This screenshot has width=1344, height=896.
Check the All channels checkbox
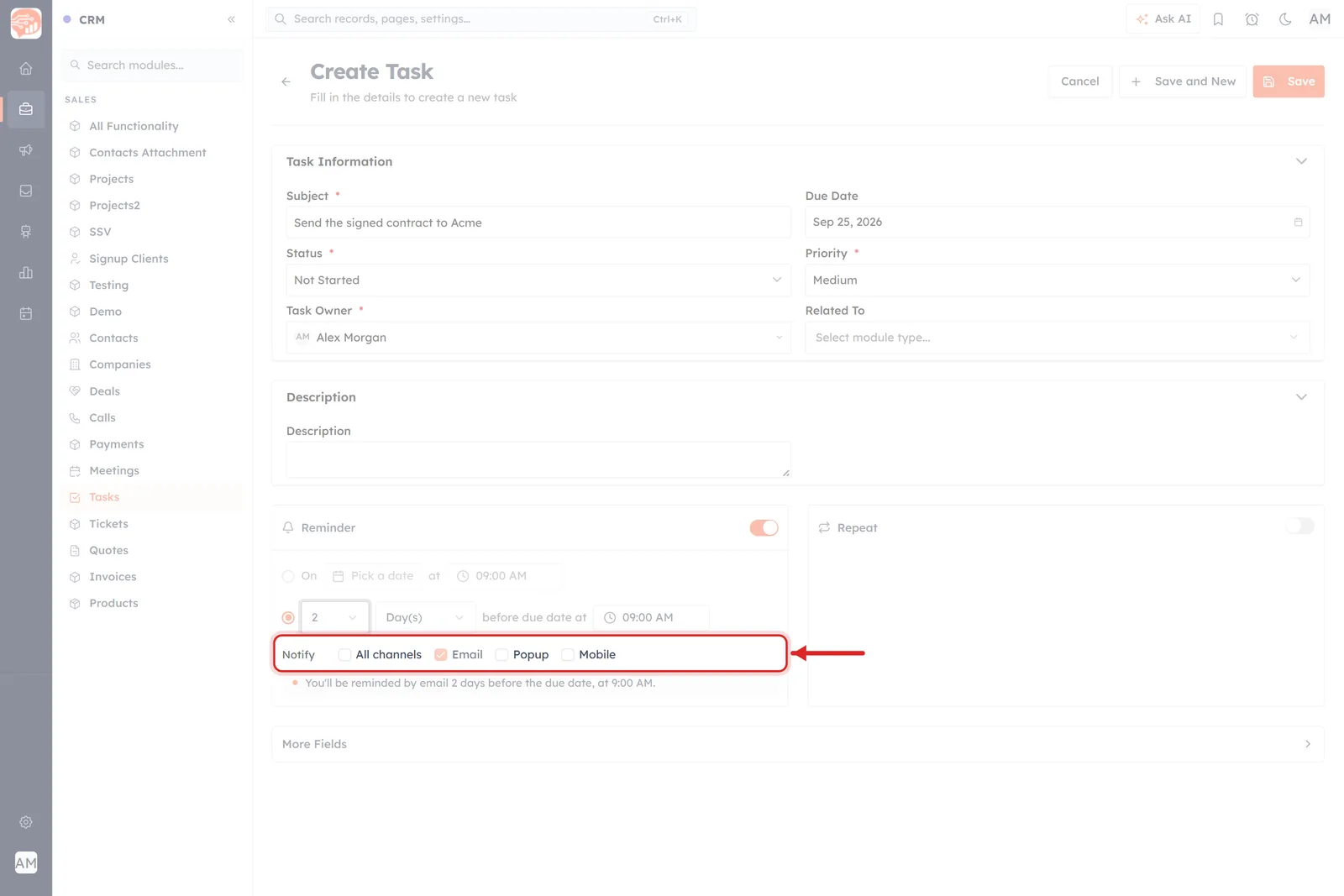tap(344, 655)
